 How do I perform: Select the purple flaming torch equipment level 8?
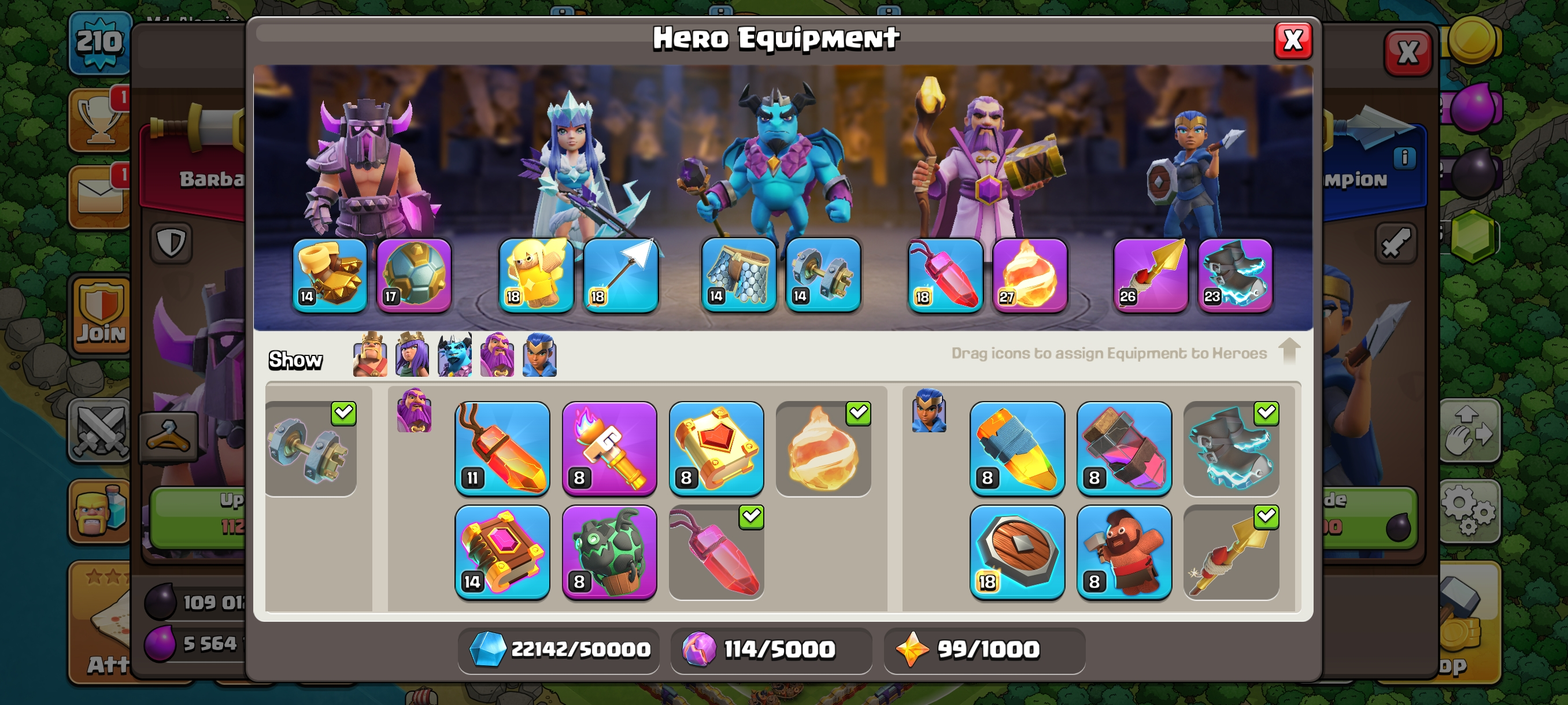(x=609, y=448)
